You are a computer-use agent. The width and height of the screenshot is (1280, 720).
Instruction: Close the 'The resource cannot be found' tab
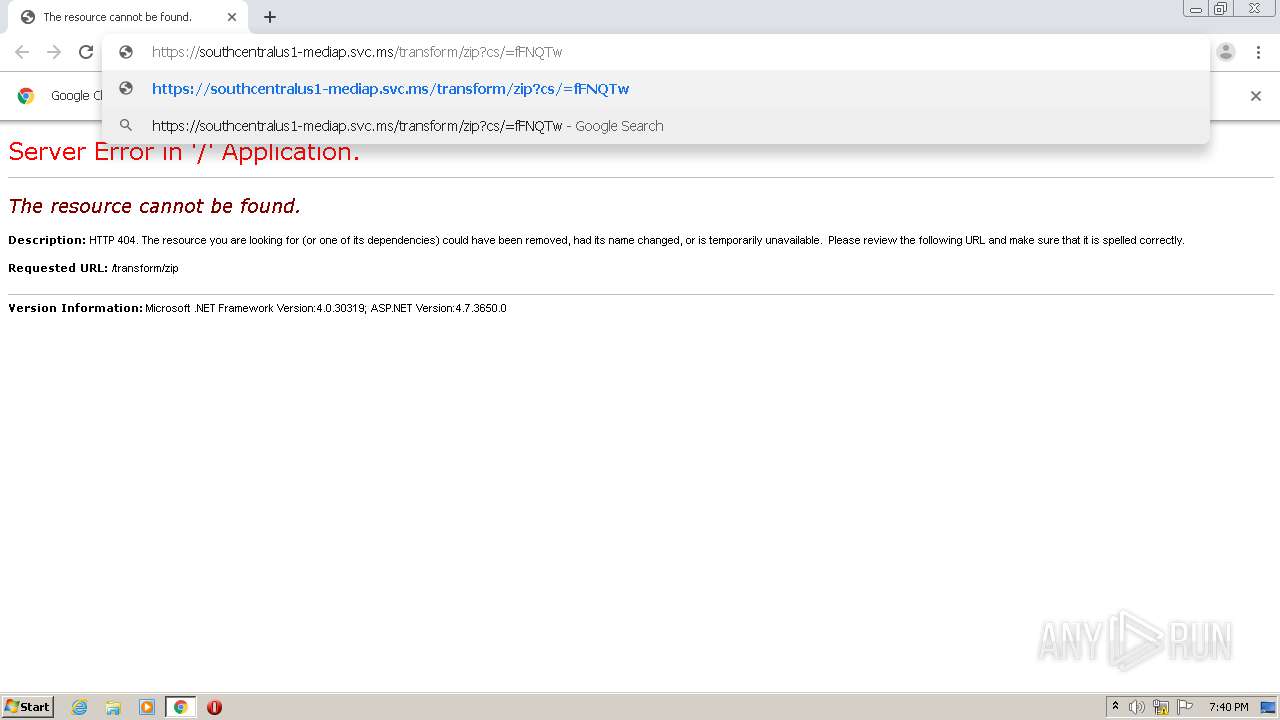point(232,17)
